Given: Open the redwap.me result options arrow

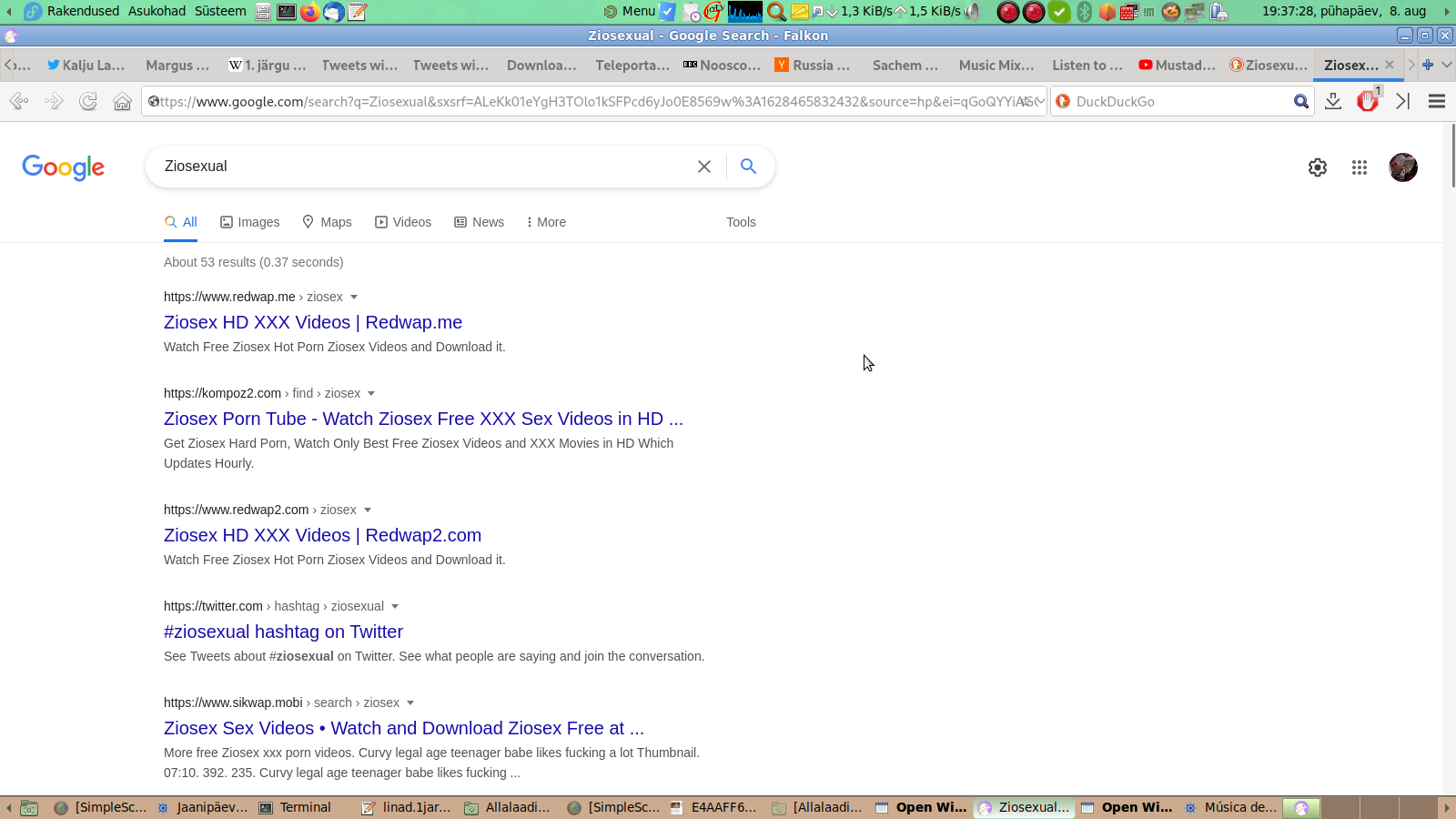Looking at the screenshot, I should tap(354, 297).
